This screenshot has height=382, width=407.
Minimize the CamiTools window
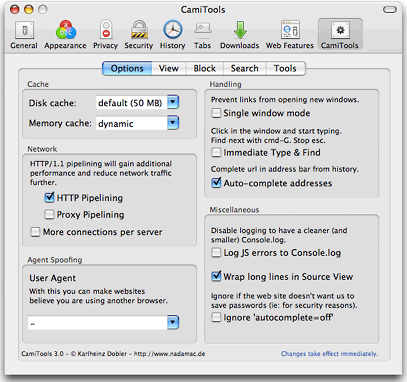[29, 9]
